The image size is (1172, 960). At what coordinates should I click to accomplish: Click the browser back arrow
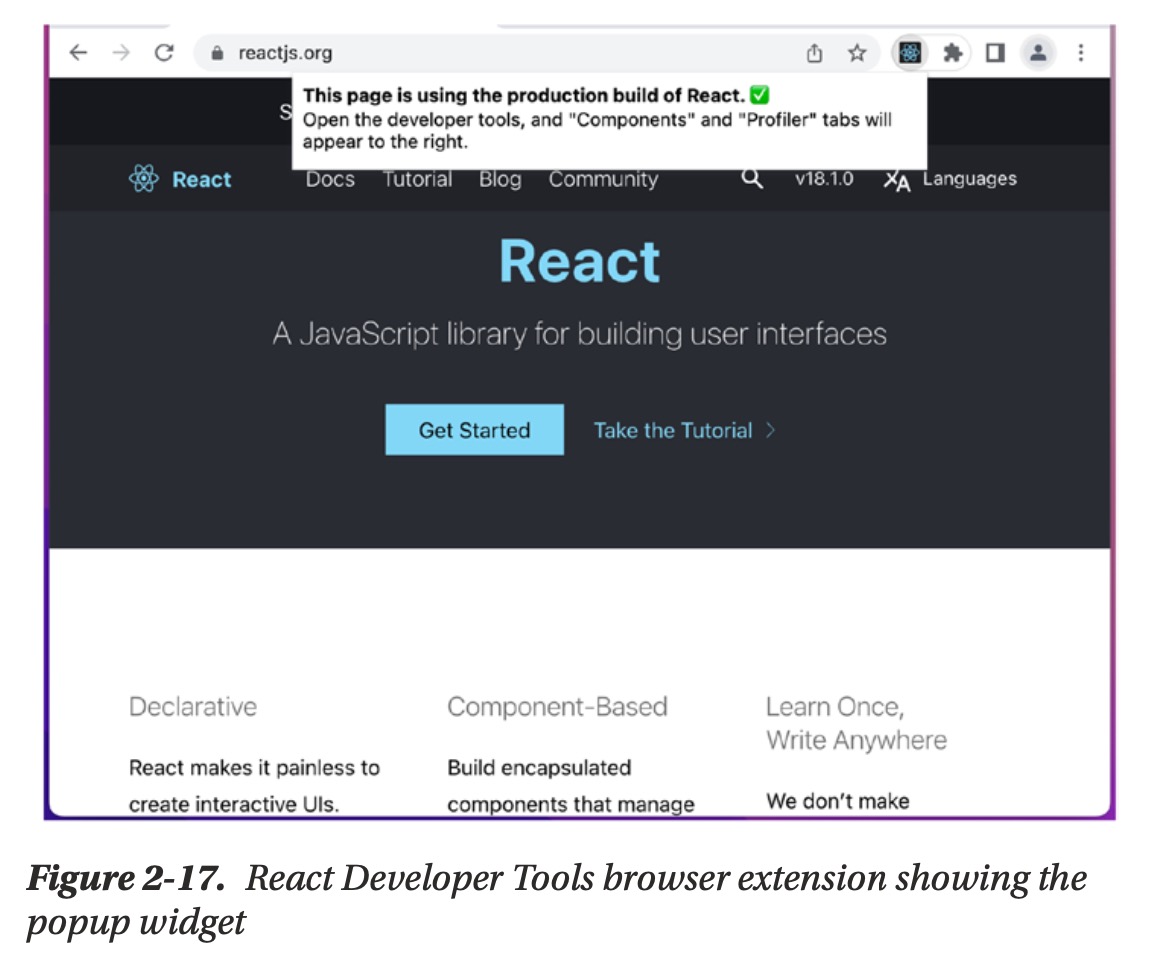point(78,53)
